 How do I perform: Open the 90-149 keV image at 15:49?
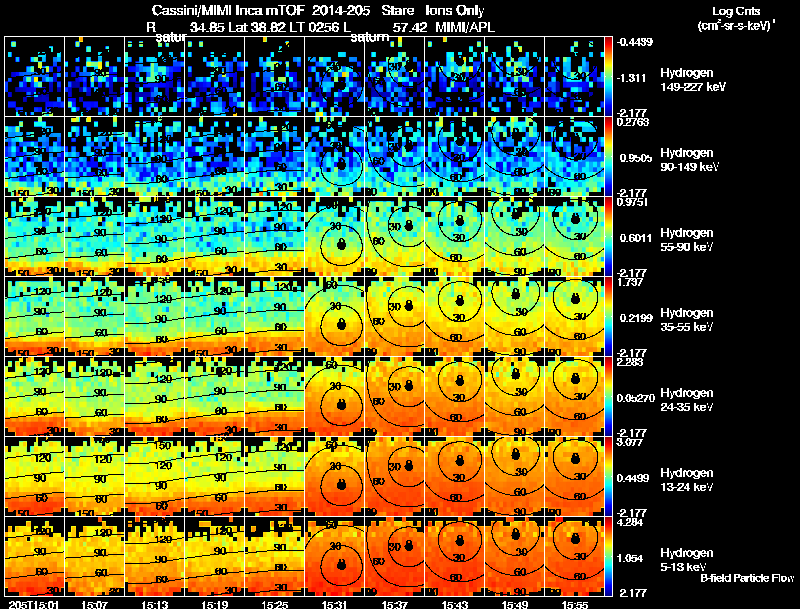514,156
